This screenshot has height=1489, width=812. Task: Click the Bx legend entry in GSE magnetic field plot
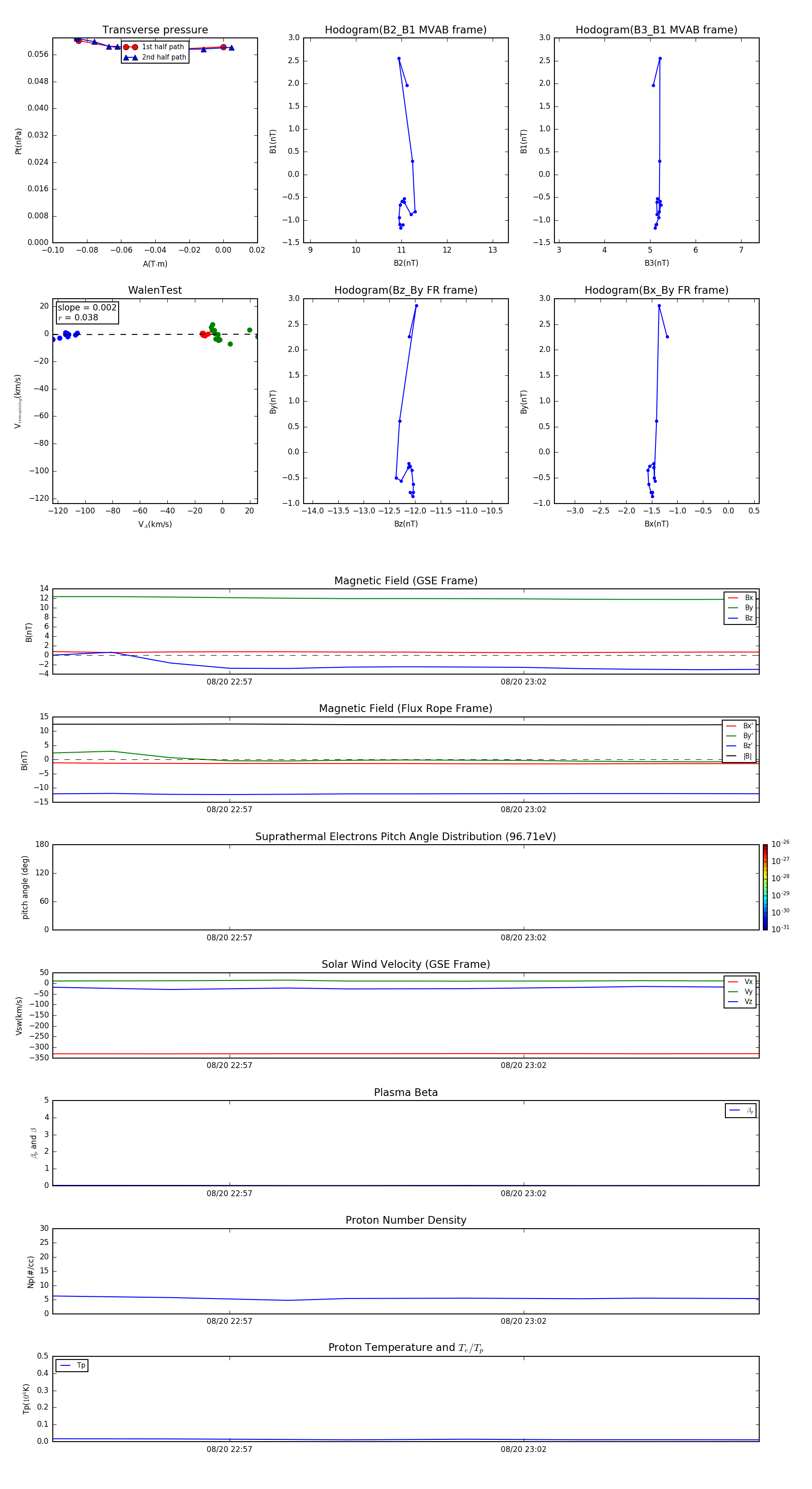pyautogui.click(x=740, y=598)
